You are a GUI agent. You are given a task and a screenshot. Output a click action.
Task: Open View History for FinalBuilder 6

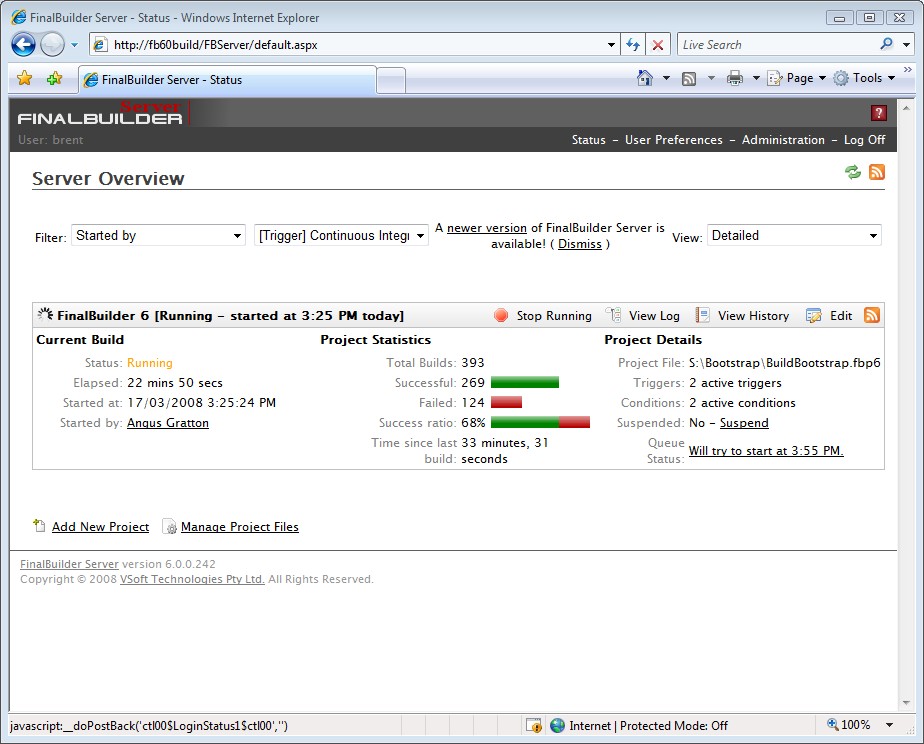(x=753, y=316)
